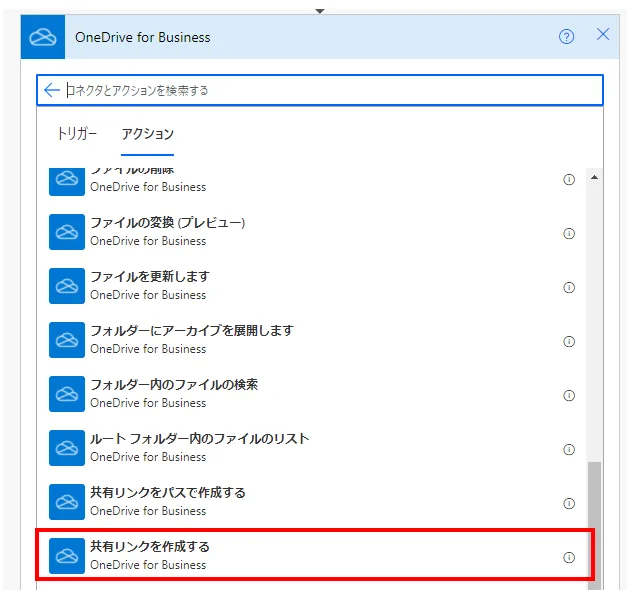
Task: Switch to the トリガー tab
Action: tap(77, 134)
